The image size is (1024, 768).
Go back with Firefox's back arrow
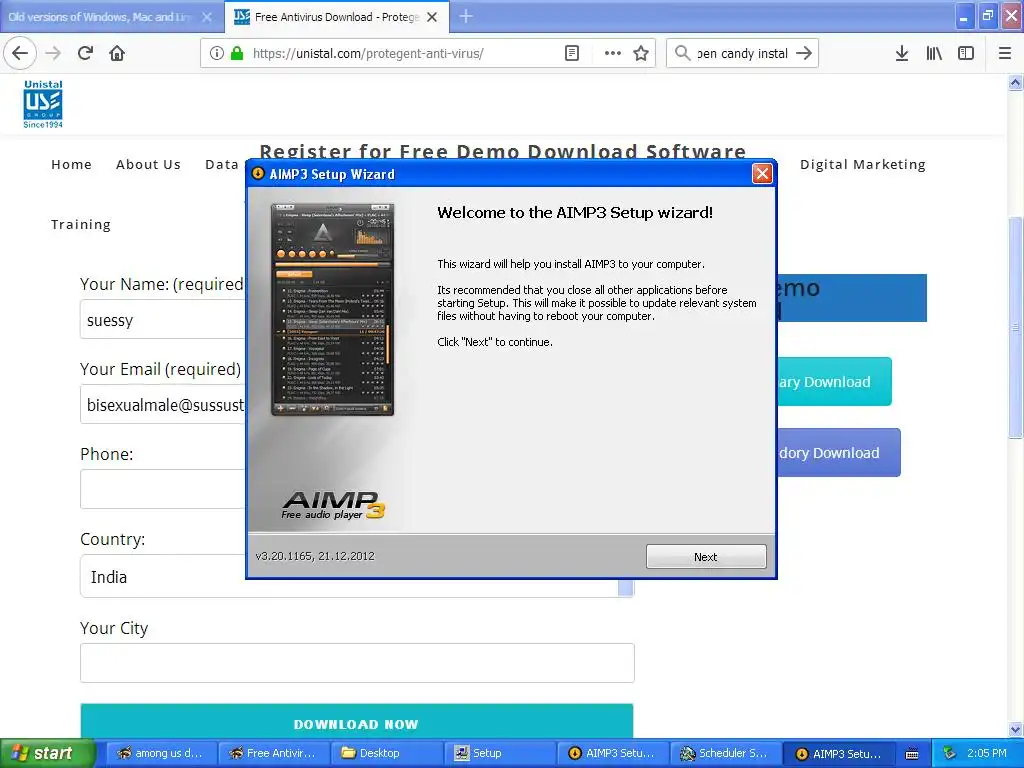(x=20, y=53)
